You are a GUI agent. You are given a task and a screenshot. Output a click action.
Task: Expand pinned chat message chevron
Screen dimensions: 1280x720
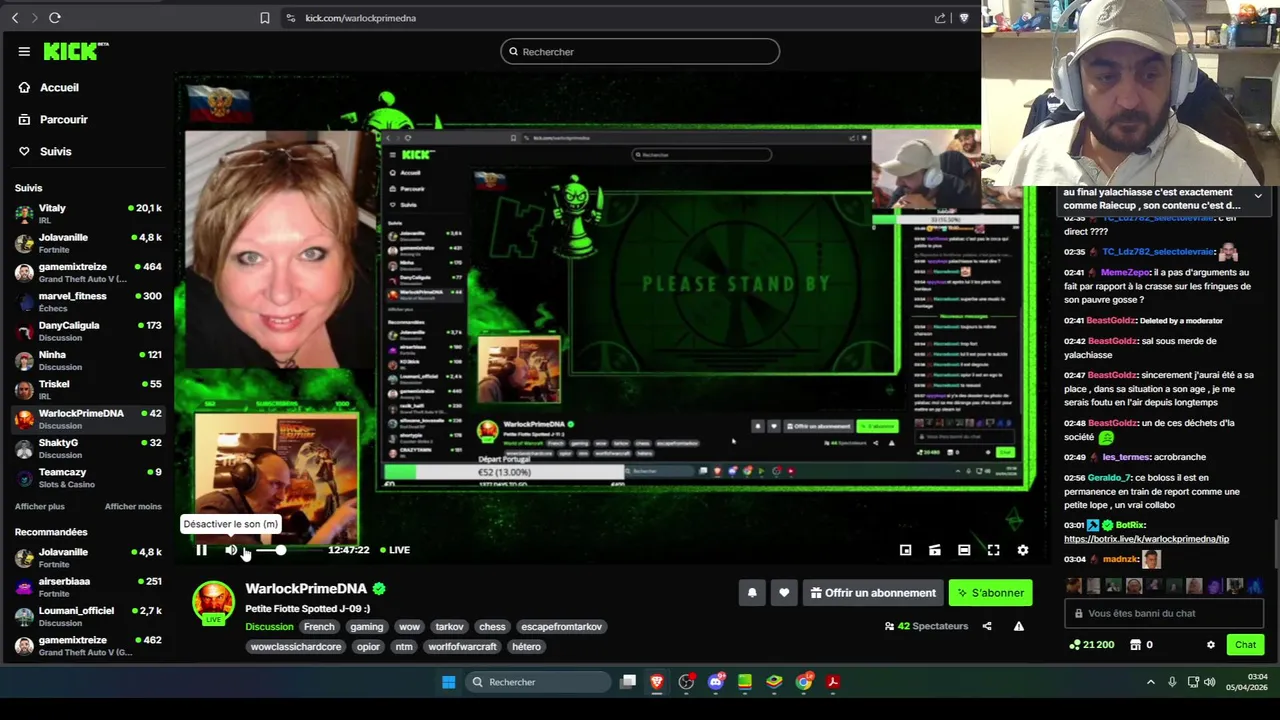click(x=1258, y=196)
